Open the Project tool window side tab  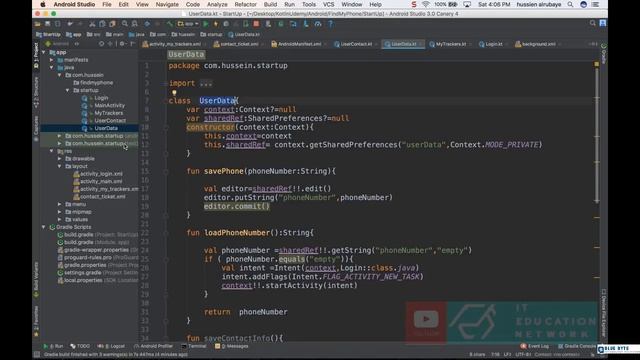(36, 55)
